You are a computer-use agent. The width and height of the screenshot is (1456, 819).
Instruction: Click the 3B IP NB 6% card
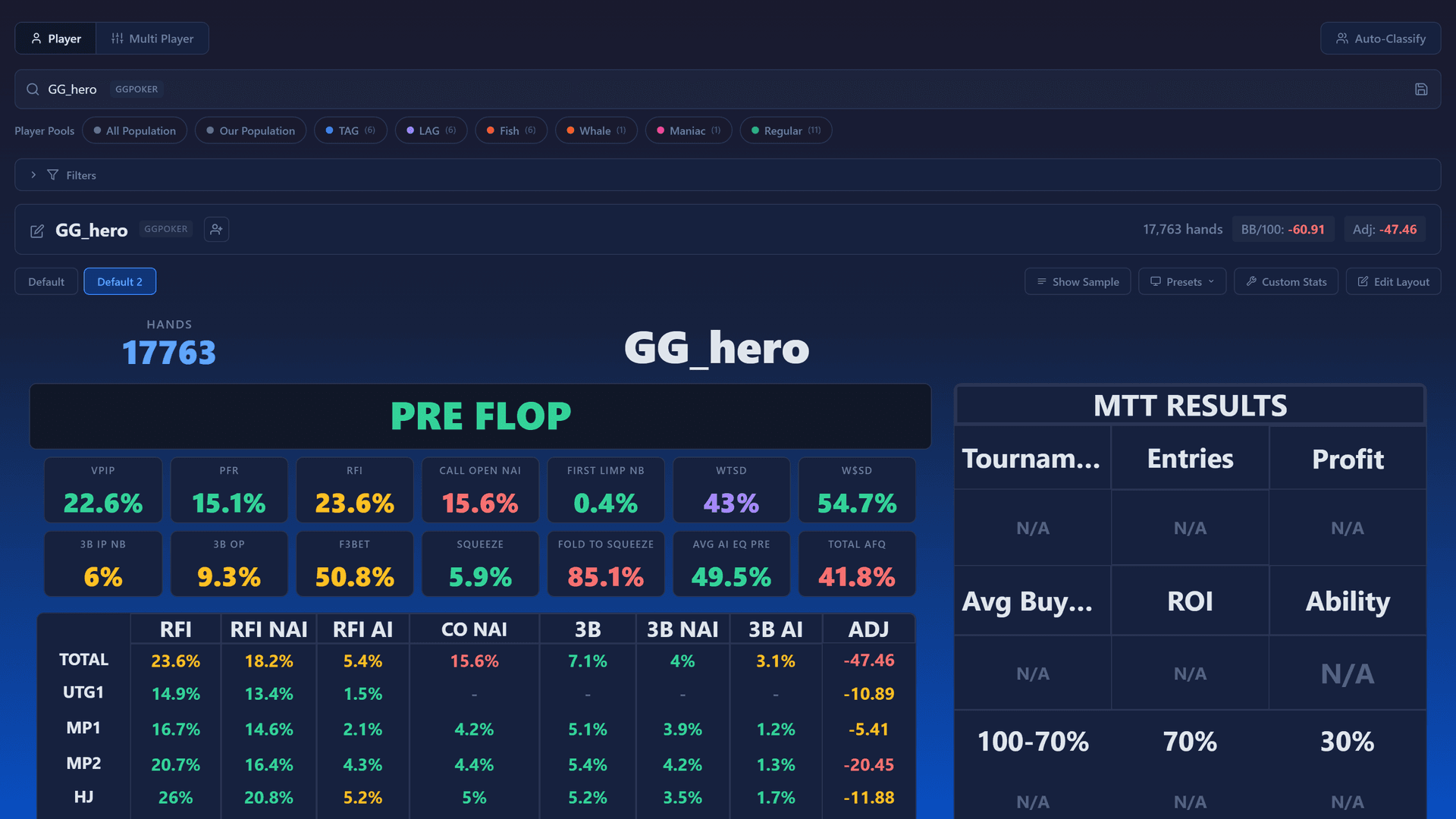103,563
